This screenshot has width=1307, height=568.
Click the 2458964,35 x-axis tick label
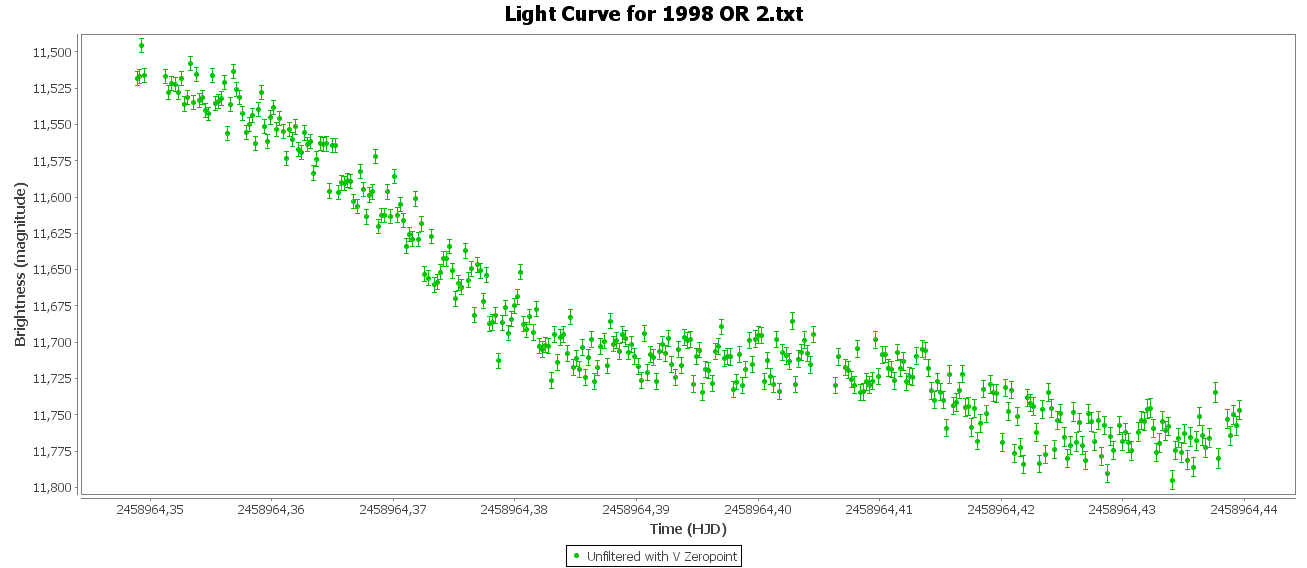[150, 510]
